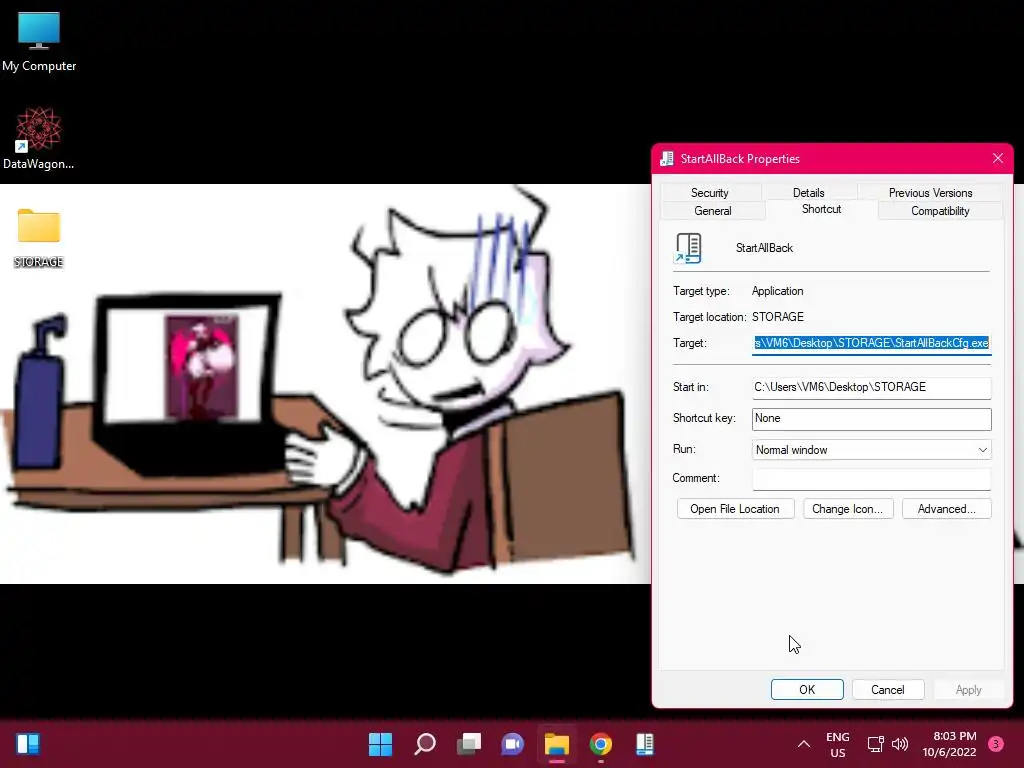The height and width of the screenshot is (768, 1024).
Task: Cancel the Properties dialog
Action: coord(888,690)
